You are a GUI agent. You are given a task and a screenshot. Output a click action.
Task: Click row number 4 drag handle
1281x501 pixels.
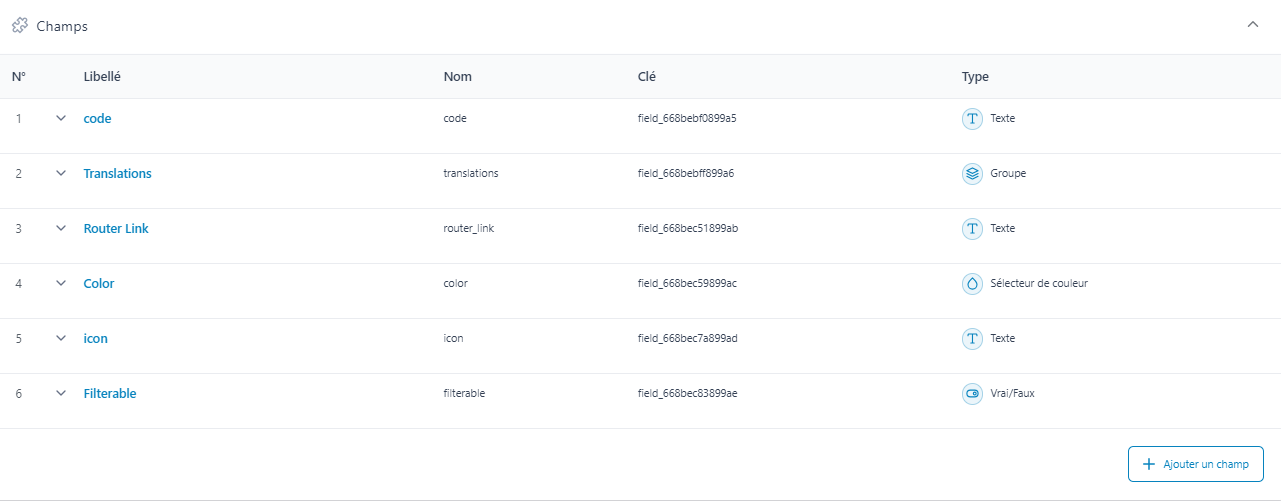19,284
